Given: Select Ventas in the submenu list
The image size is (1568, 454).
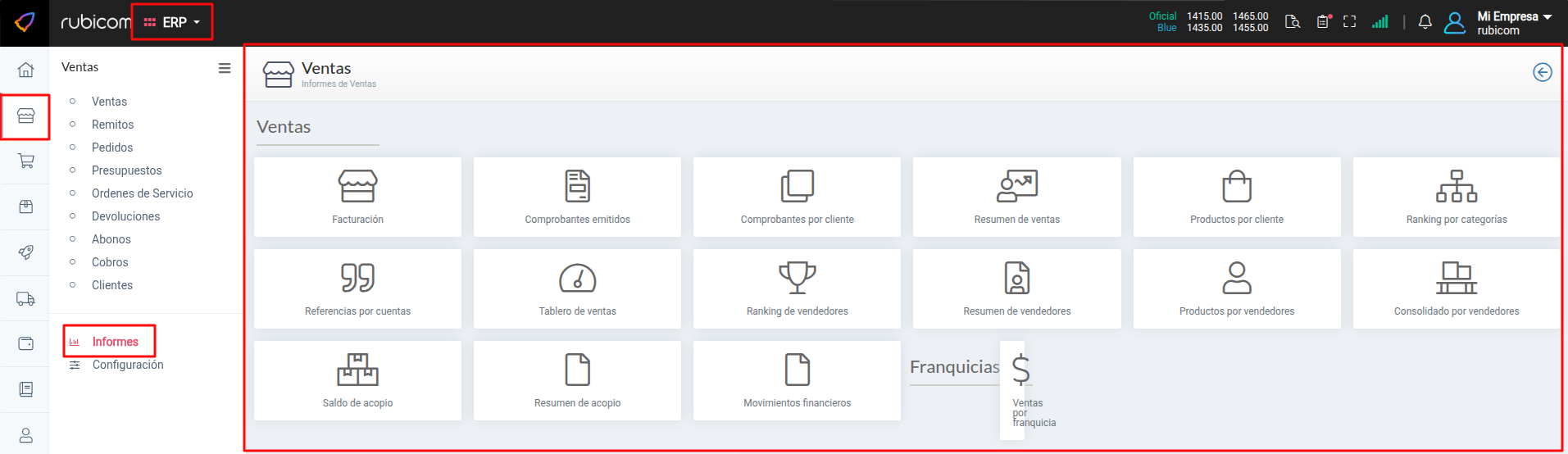Looking at the screenshot, I should [x=109, y=102].
